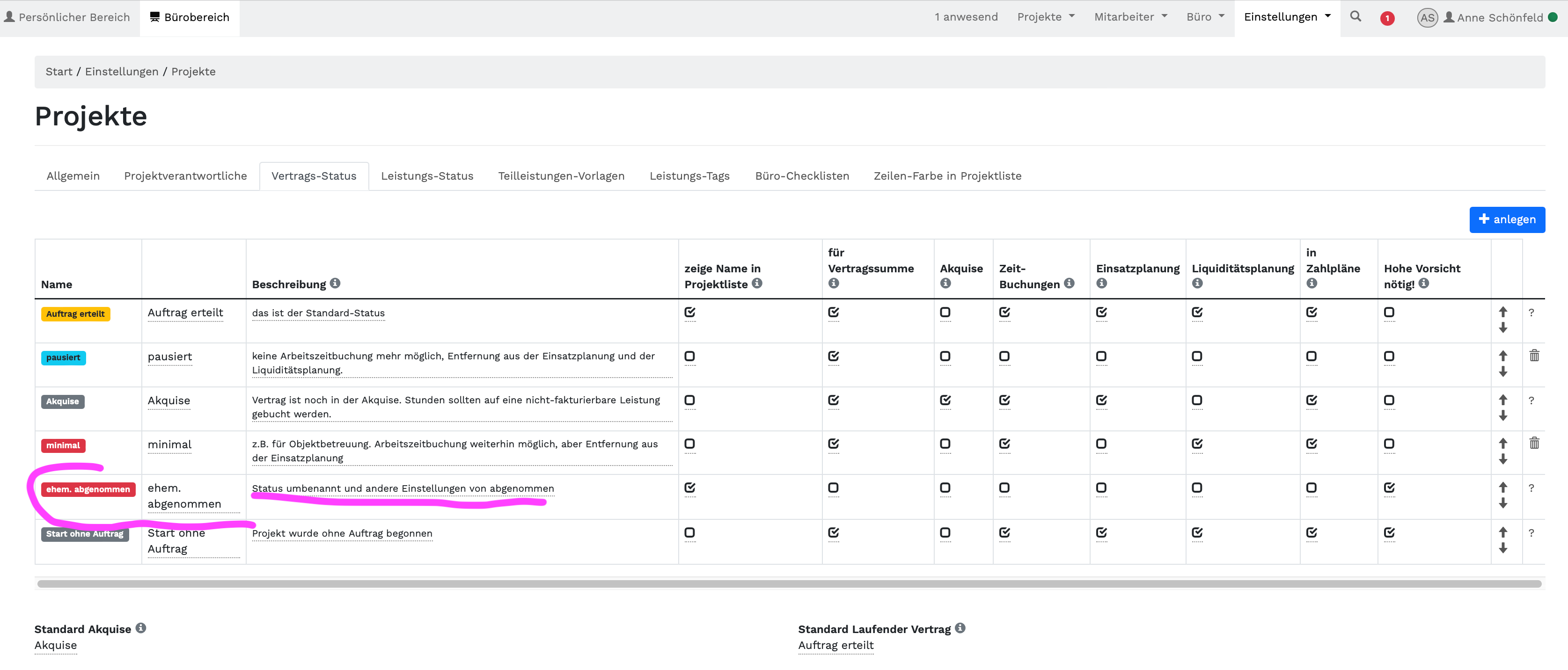Click red minimal color badge
Image resolution: width=1568 pixels, height=670 pixels.
click(63, 445)
